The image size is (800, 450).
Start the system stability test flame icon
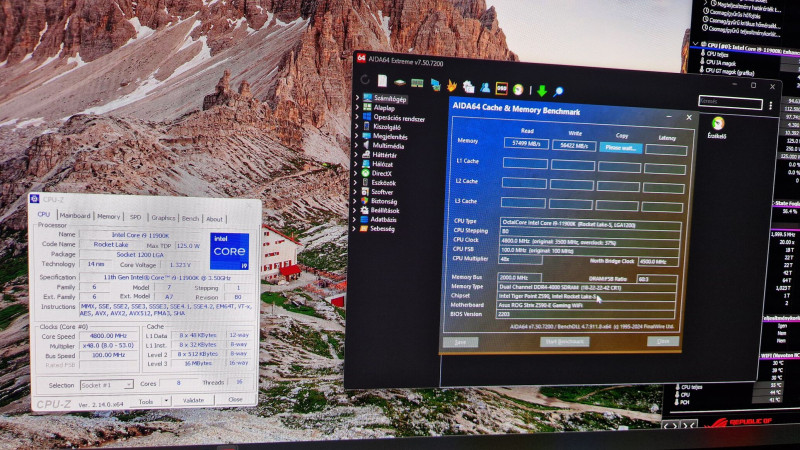(452, 86)
